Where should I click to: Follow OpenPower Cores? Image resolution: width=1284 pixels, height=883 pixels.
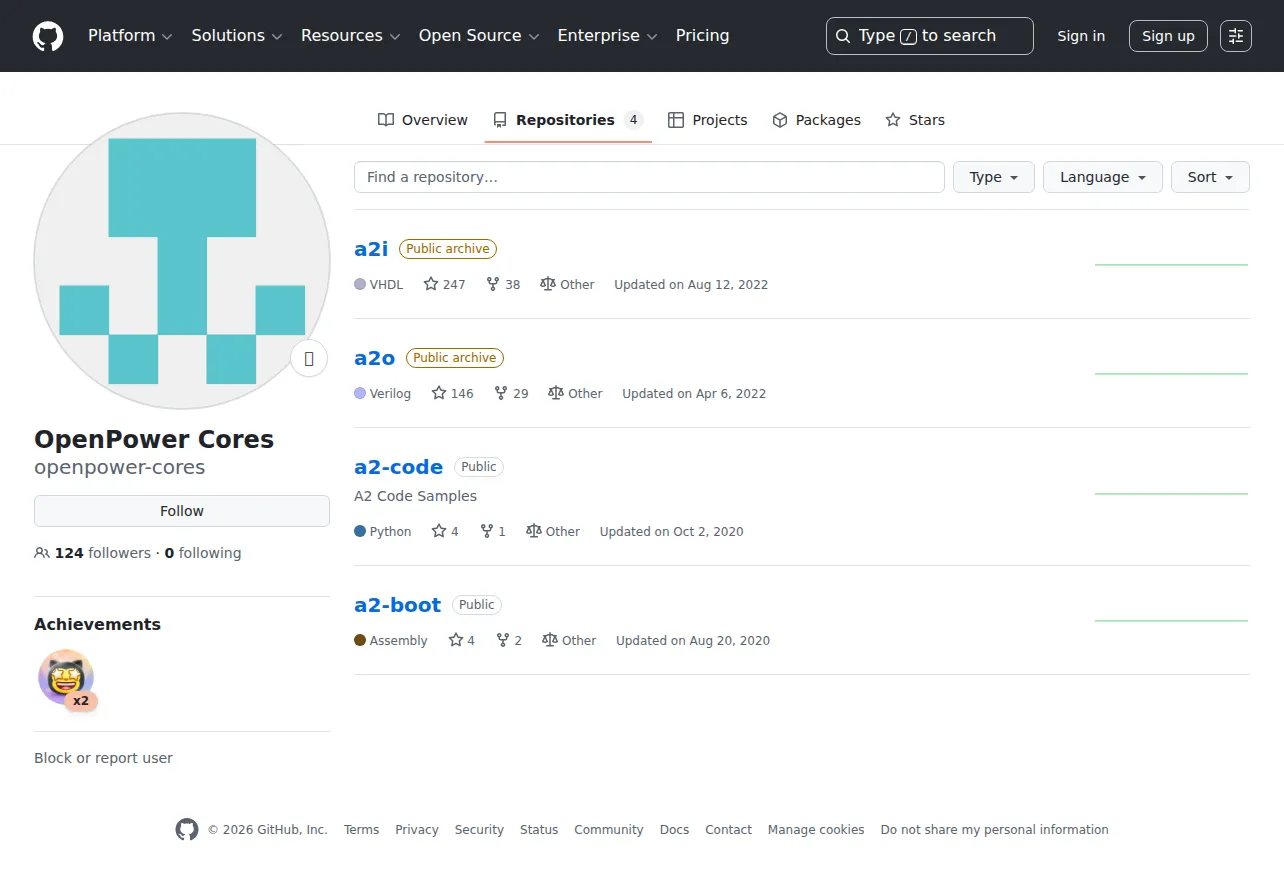182,511
